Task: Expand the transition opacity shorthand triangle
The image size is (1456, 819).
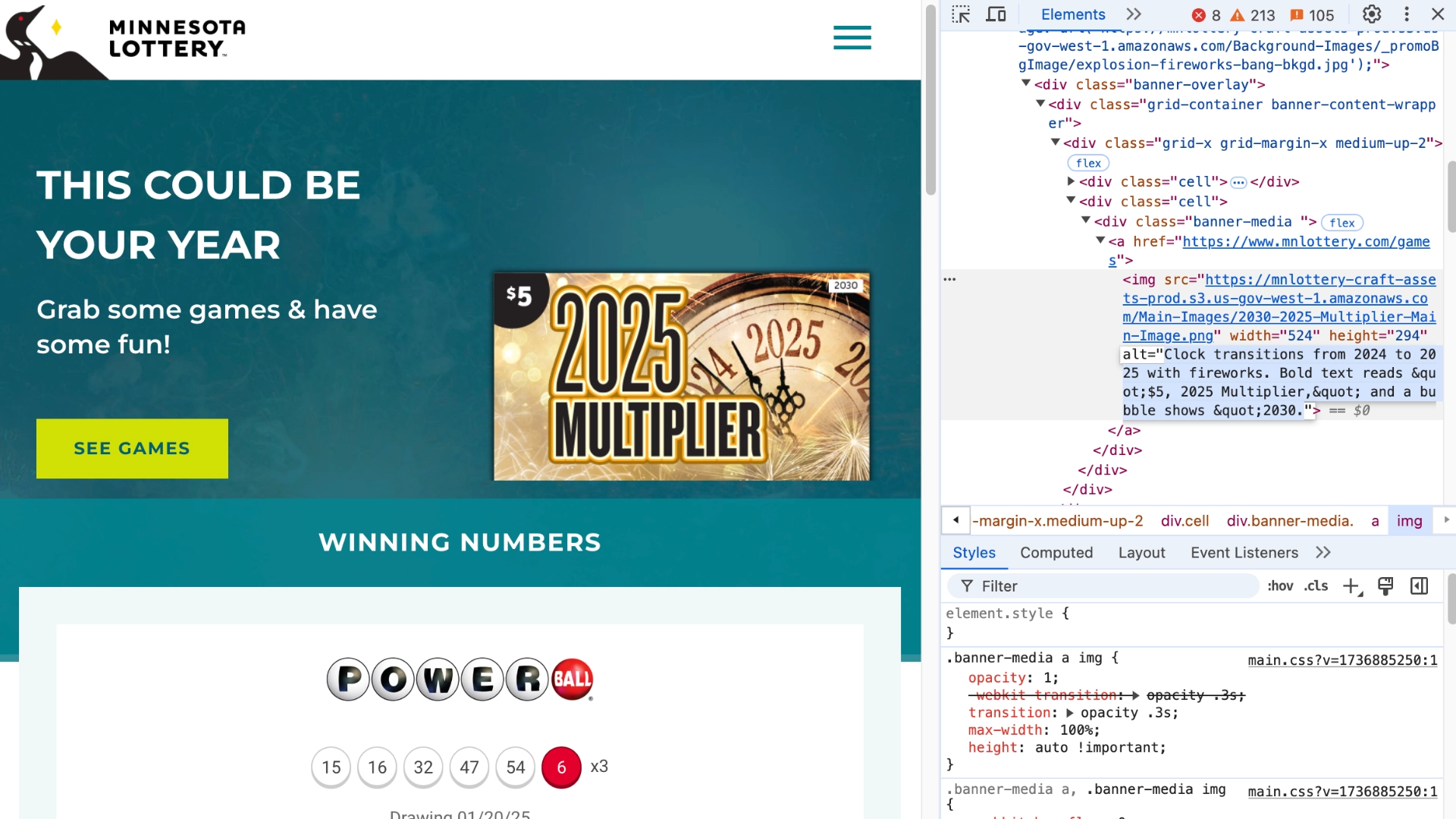Action: click(1070, 713)
